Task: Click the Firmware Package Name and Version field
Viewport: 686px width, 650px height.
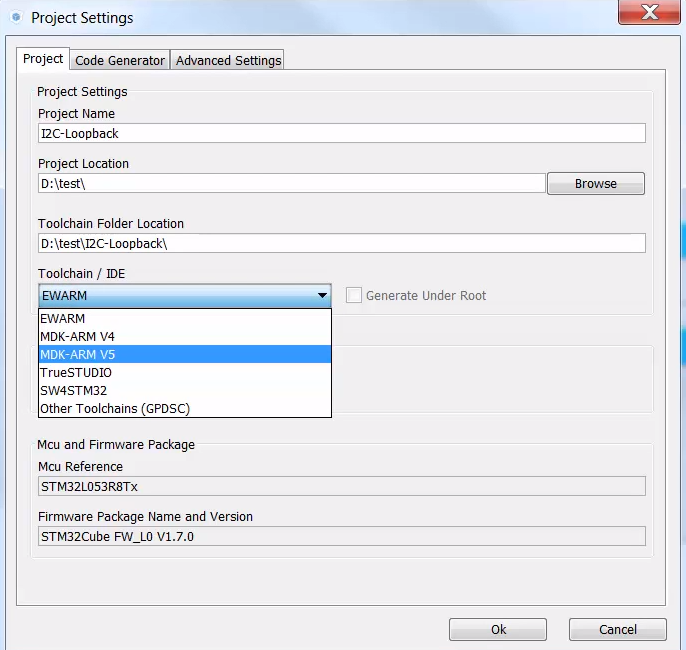Action: tap(342, 536)
